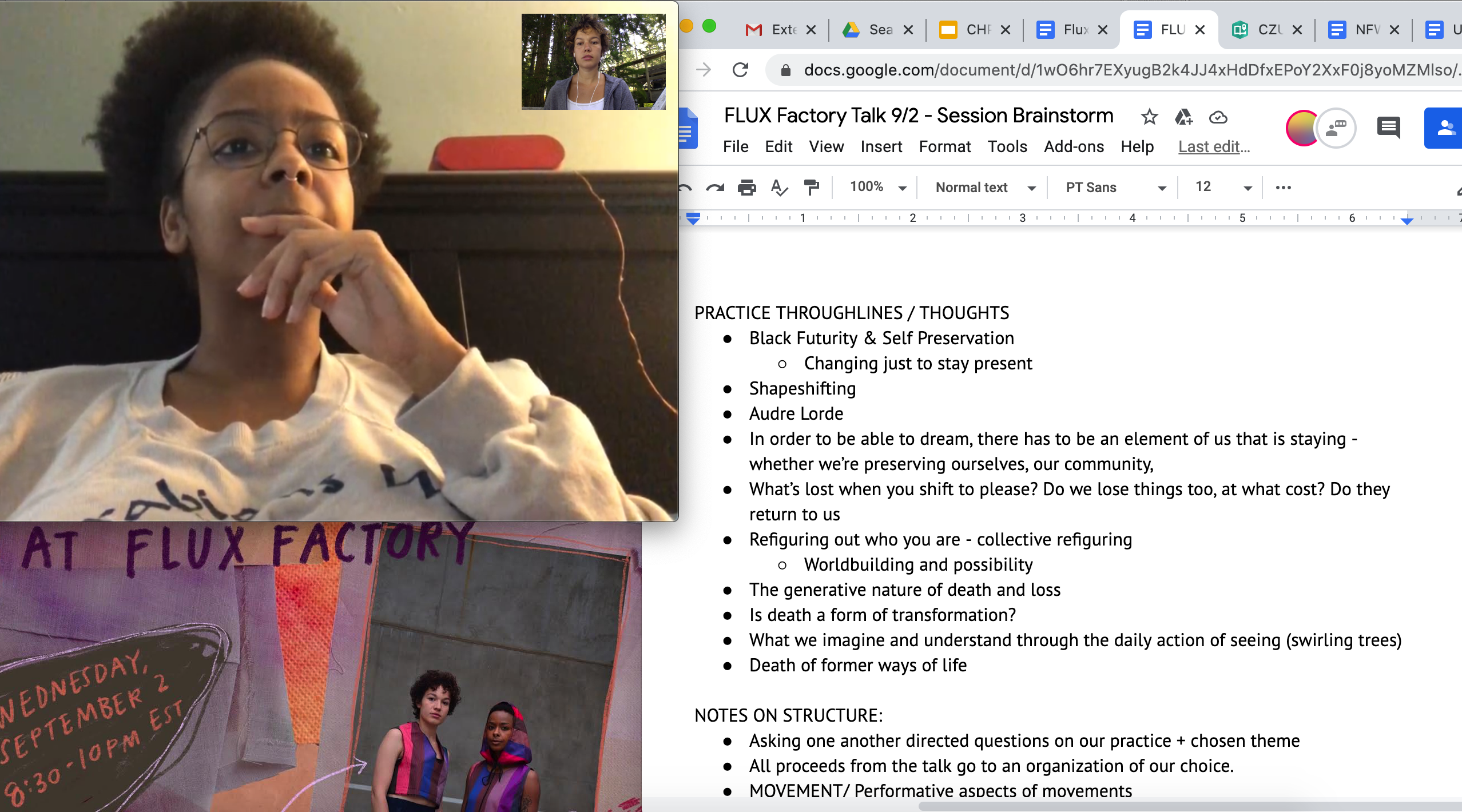Open the collaborator chat icon
1462x812 pixels.
tap(1336, 128)
